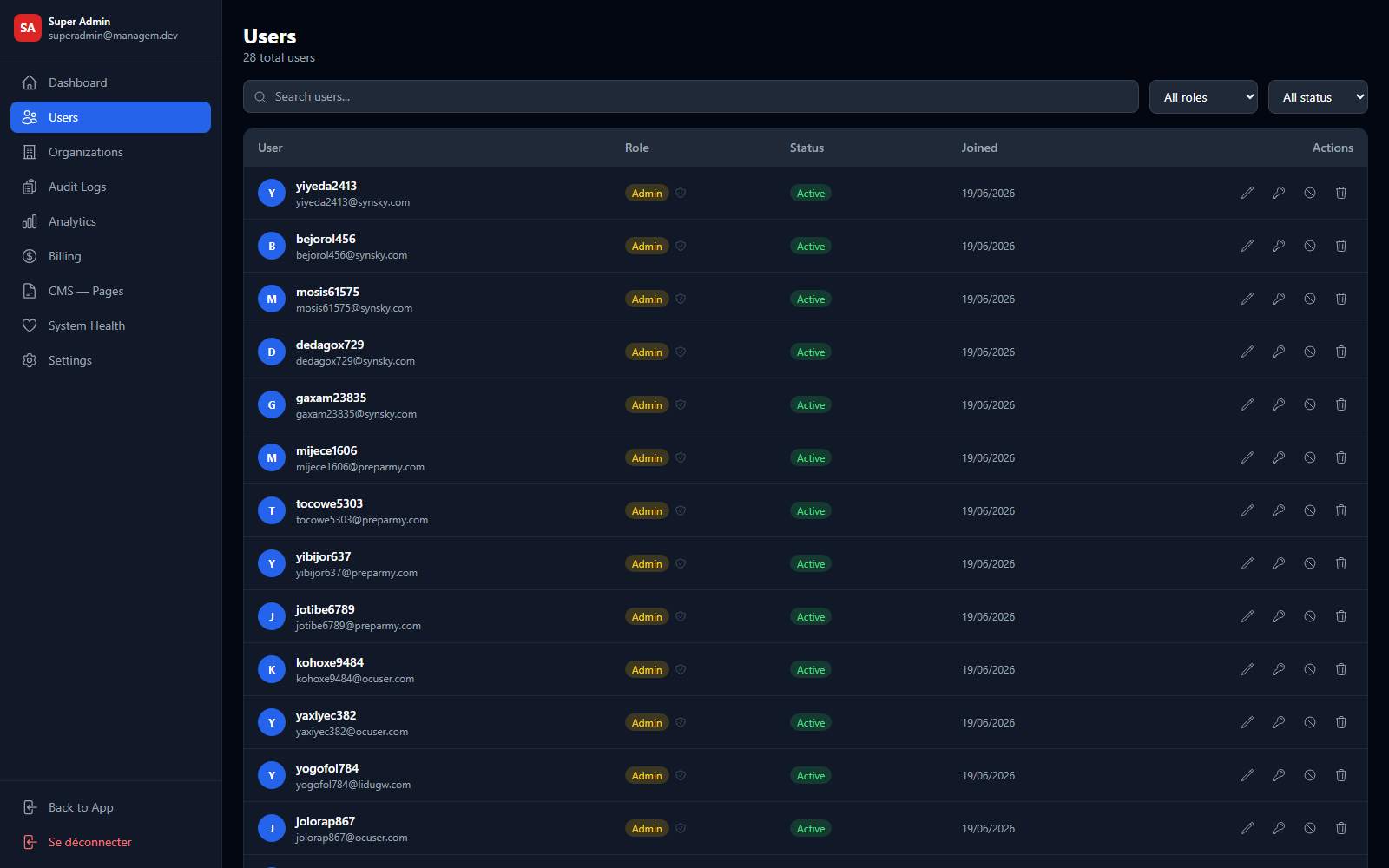This screenshot has width=1389, height=868.
Task: Click the edit pencil icon for tocowe5303
Action: coord(1247,510)
